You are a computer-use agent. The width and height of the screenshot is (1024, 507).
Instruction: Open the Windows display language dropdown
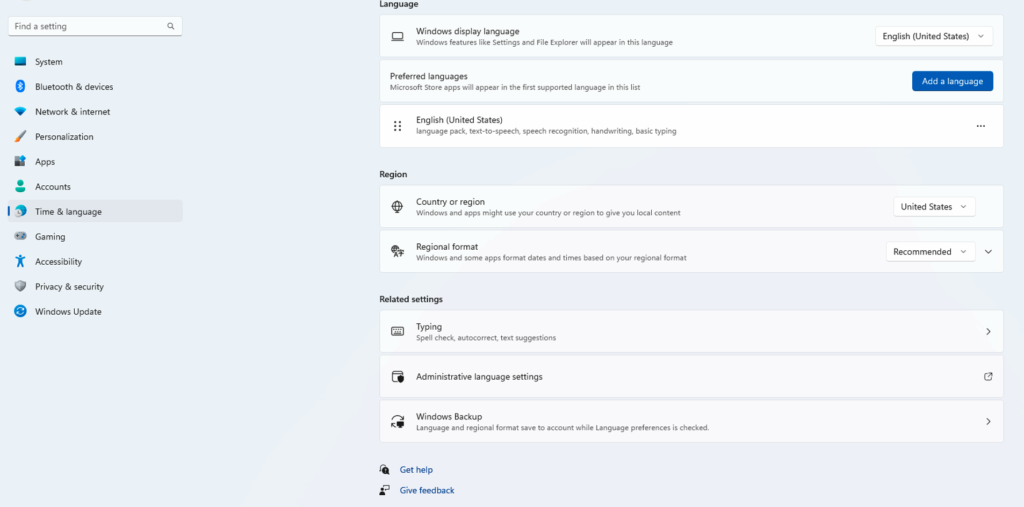934,37
